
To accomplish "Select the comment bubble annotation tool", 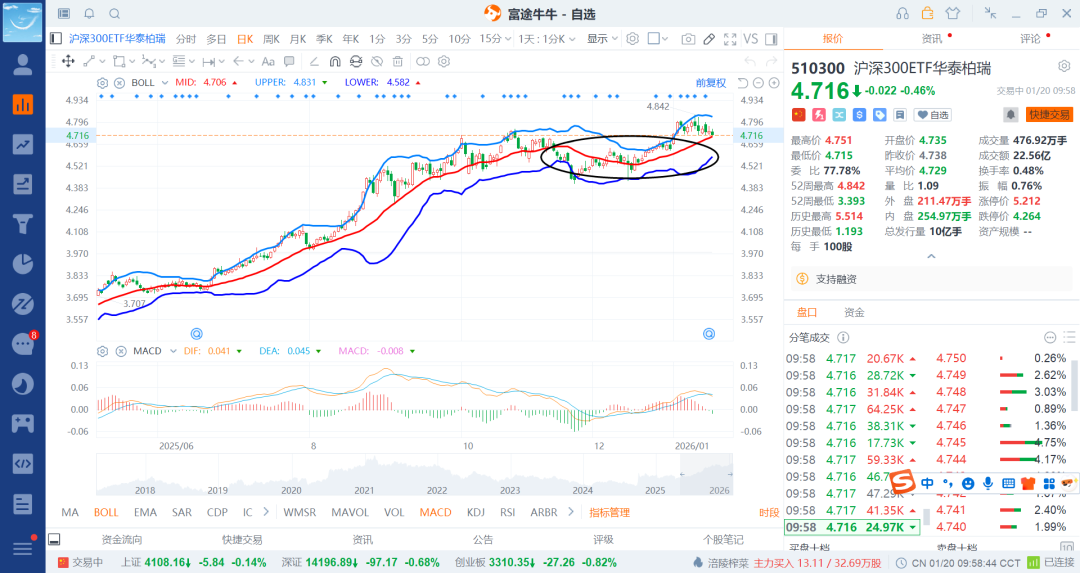I will coord(289,61).
